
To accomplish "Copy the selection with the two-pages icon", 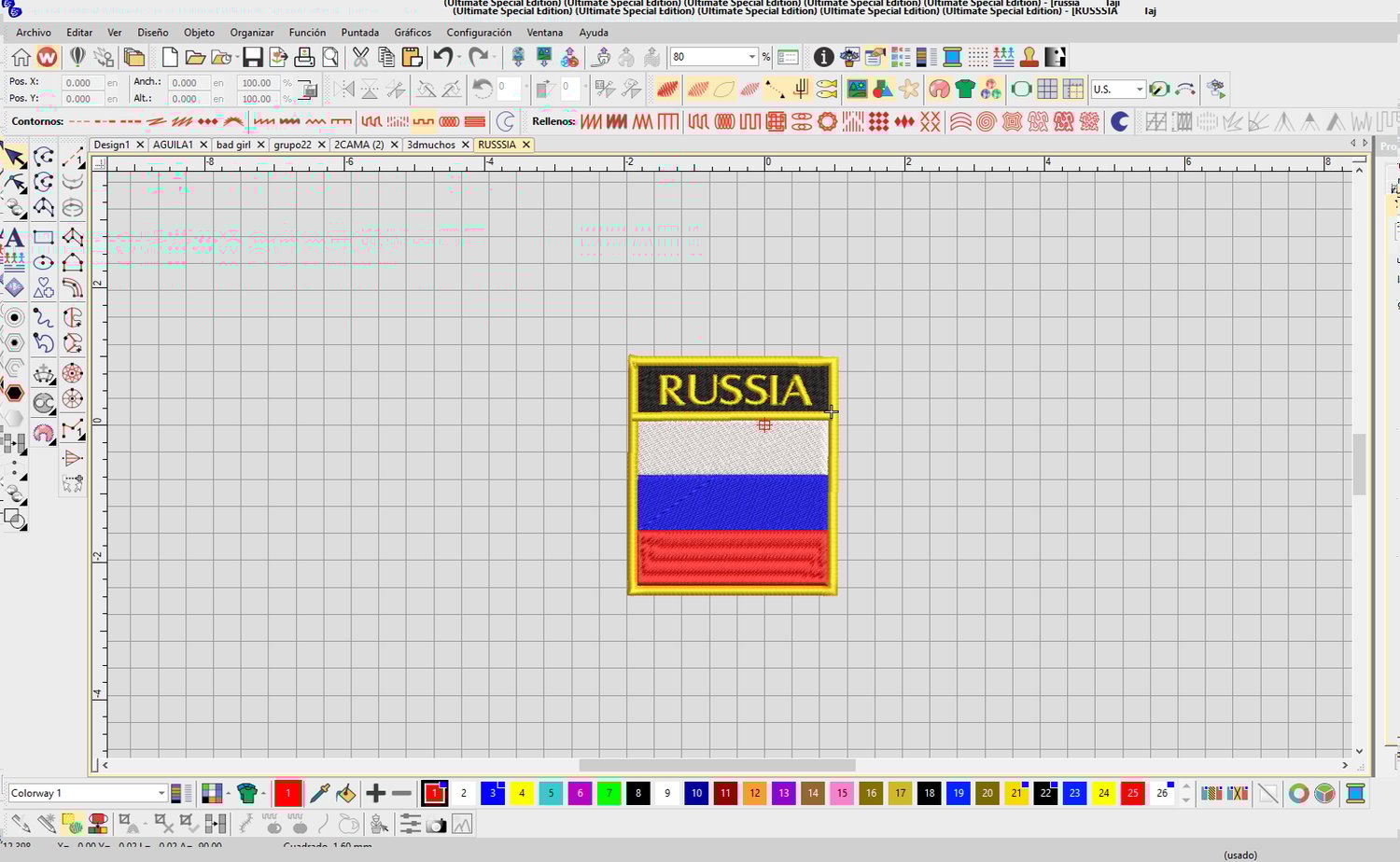I will point(385,58).
